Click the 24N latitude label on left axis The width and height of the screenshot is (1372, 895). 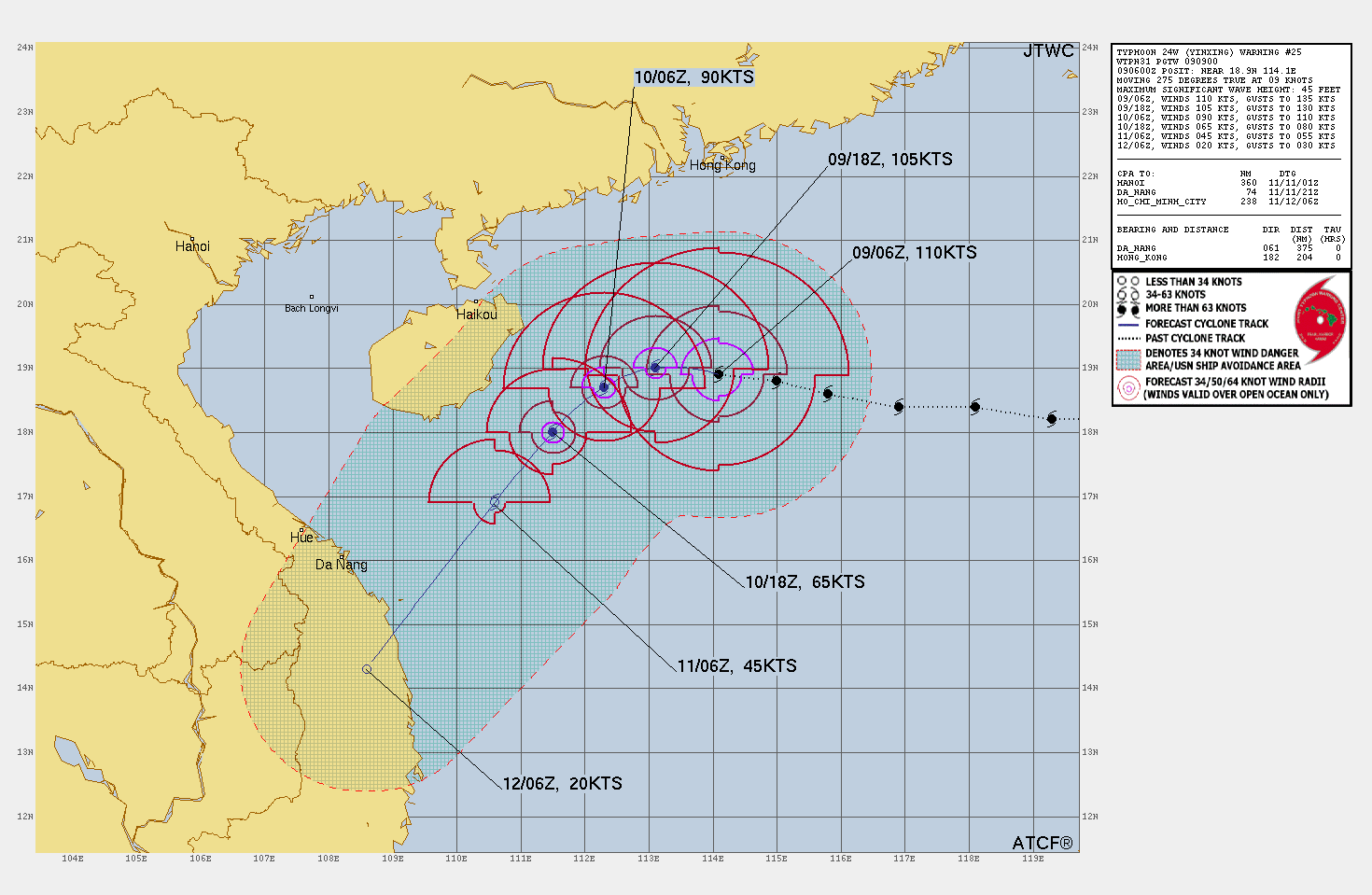tap(25, 48)
